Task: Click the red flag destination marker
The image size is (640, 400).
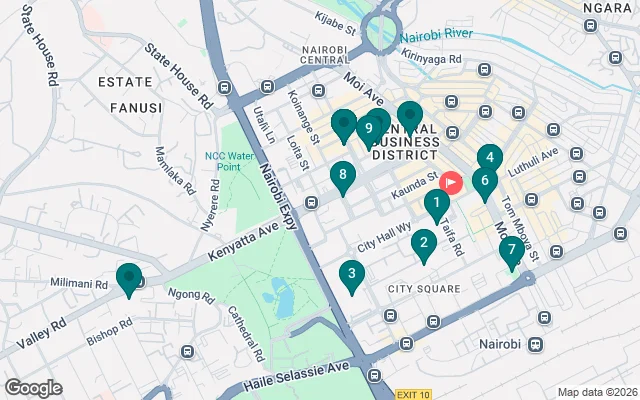Action: tap(451, 182)
